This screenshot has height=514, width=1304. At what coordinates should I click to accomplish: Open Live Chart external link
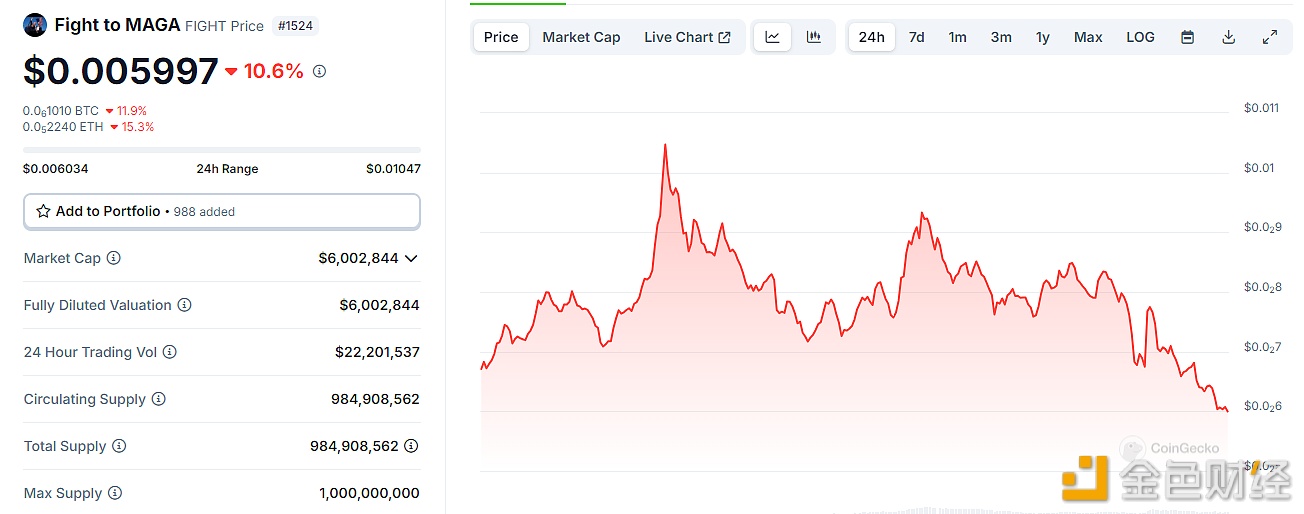pyautogui.click(x=687, y=37)
